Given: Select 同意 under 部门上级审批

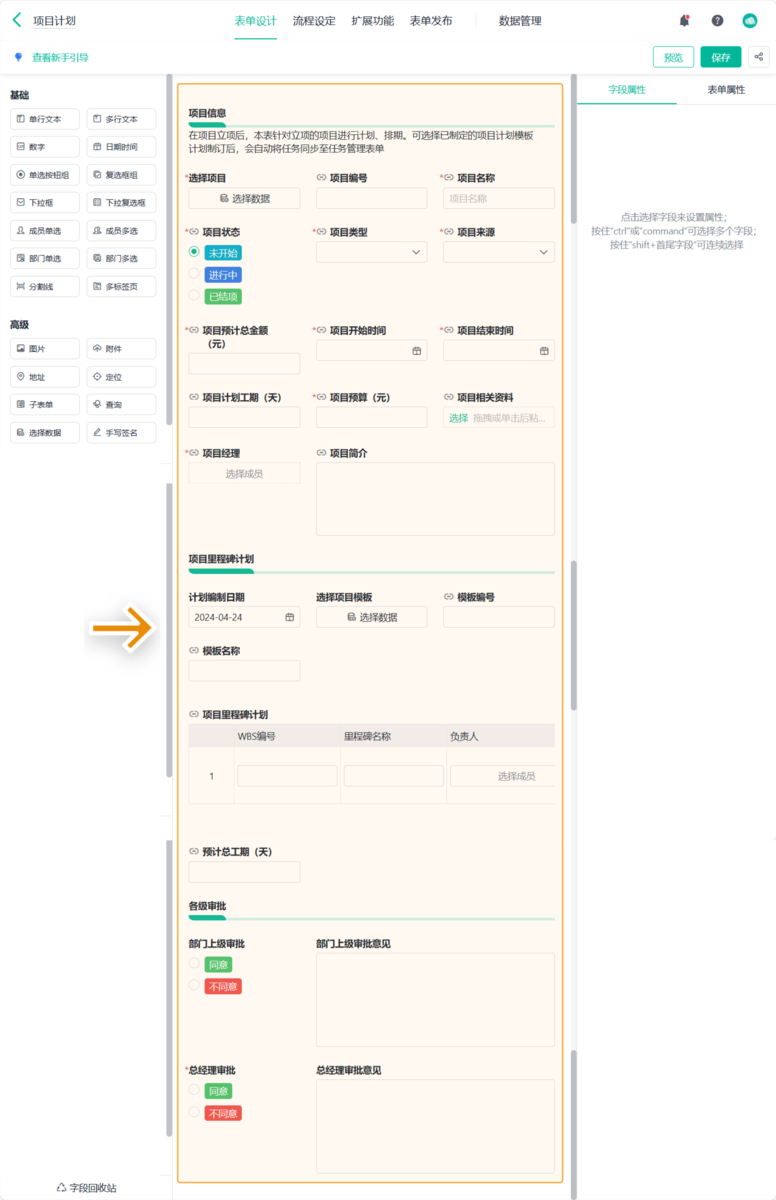Looking at the screenshot, I should [195, 964].
